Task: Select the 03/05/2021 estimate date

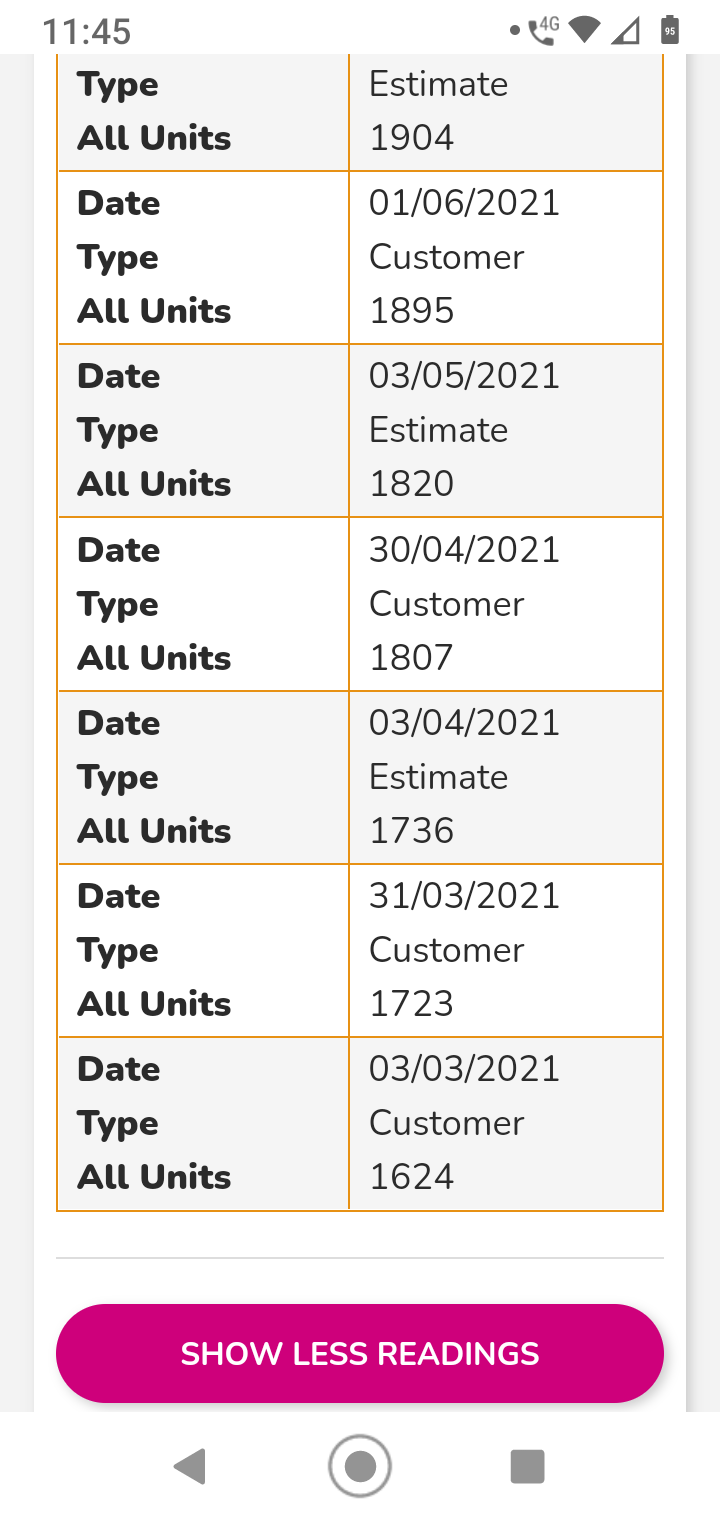Action: pos(464,376)
